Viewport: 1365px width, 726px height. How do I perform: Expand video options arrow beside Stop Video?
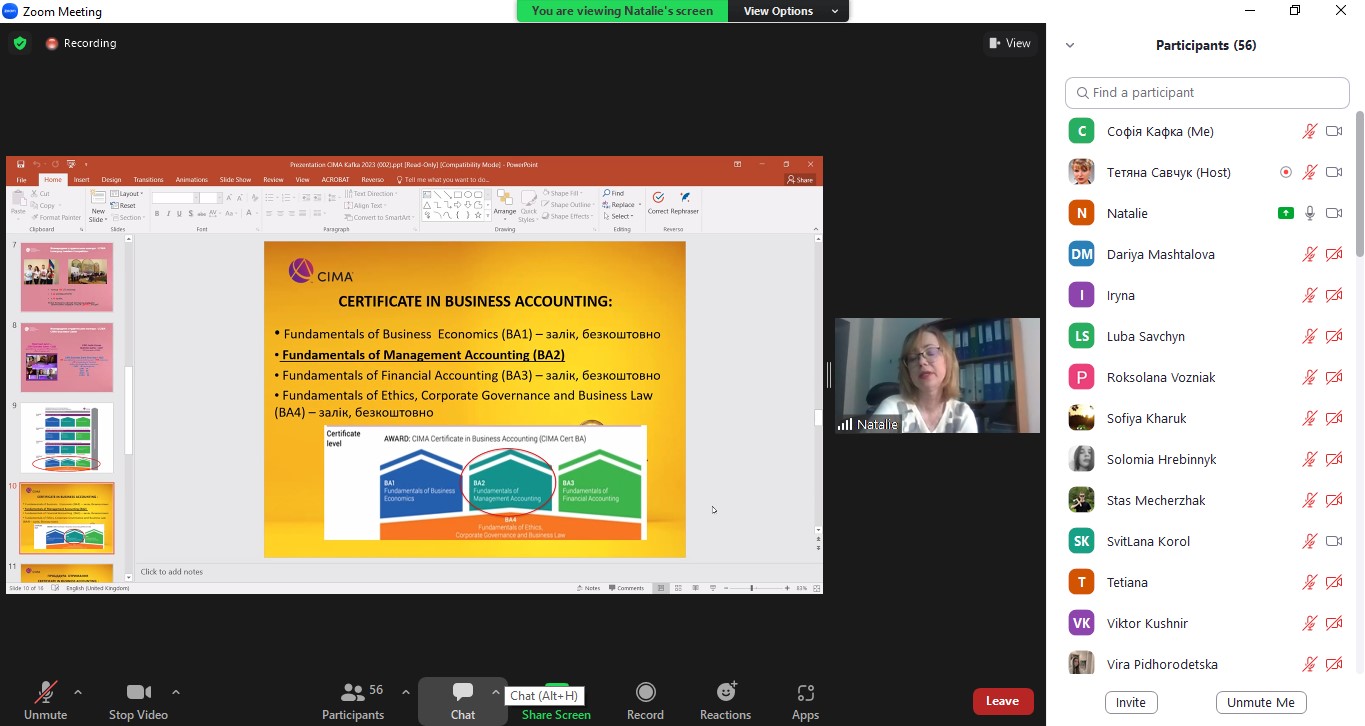pyautogui.click(x=176, y=691)
